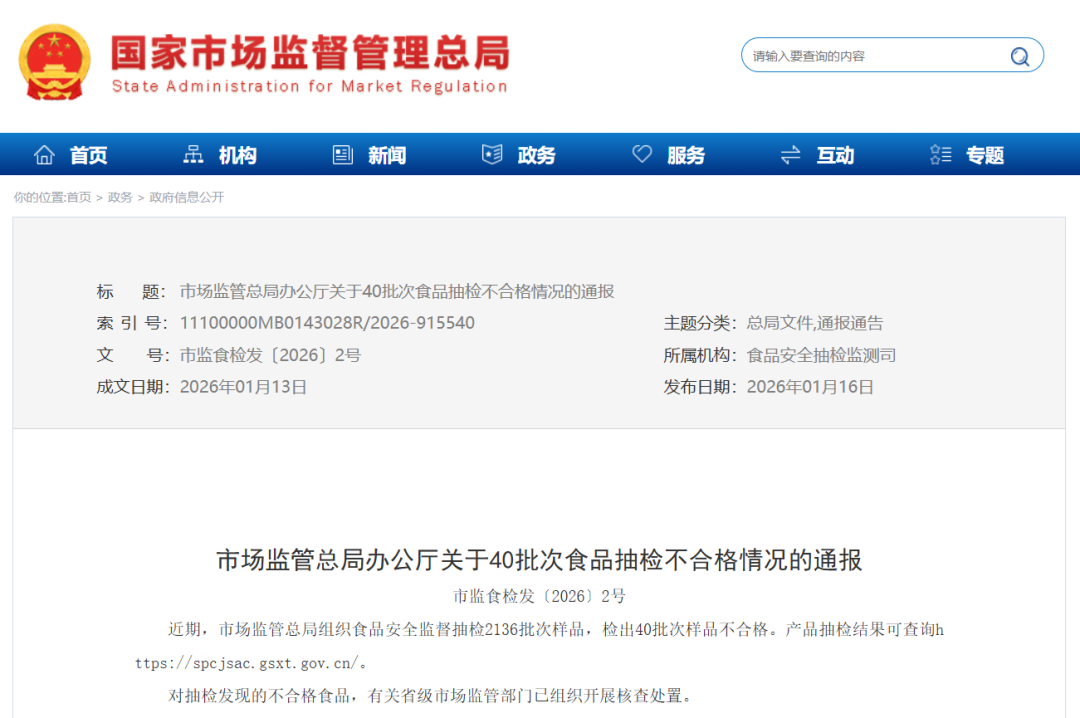Screen dimensions: 1080x718
Task: Click the home icon beside 首页
Action: (44, 155)
